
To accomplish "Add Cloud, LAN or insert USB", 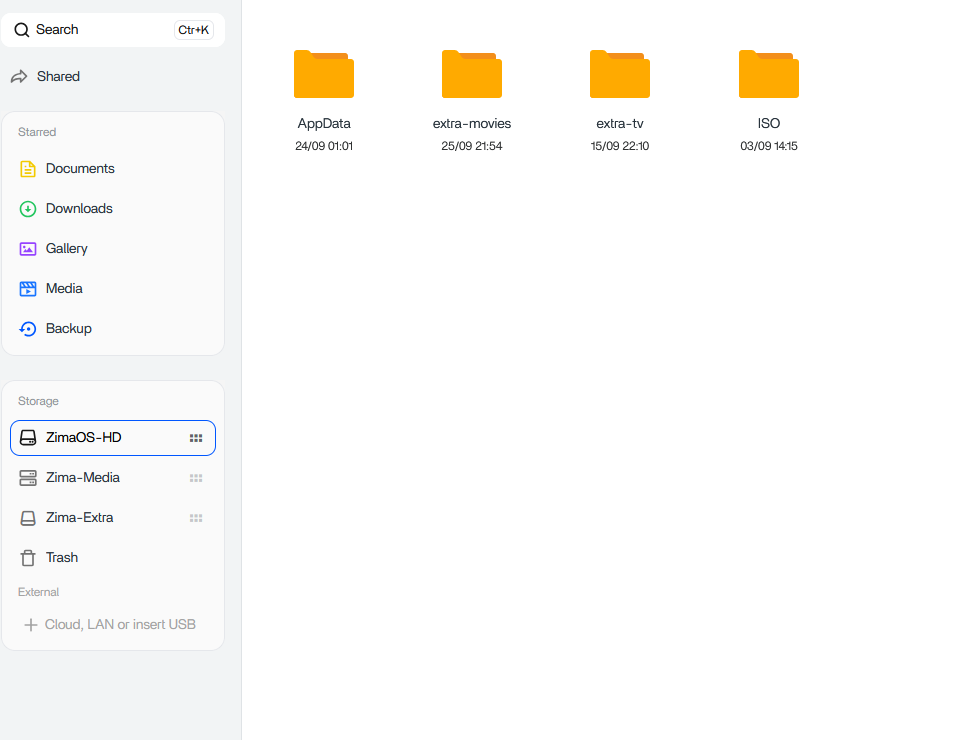I will pos(120,625).
